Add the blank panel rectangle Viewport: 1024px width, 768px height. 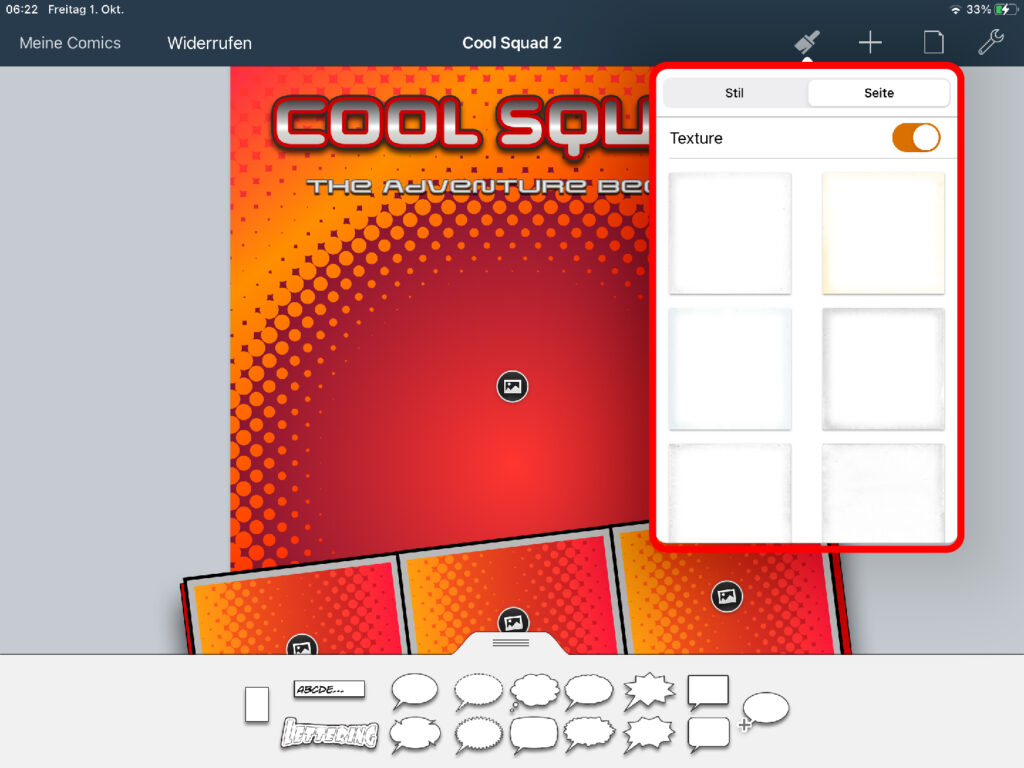click(x=257, y=704)
